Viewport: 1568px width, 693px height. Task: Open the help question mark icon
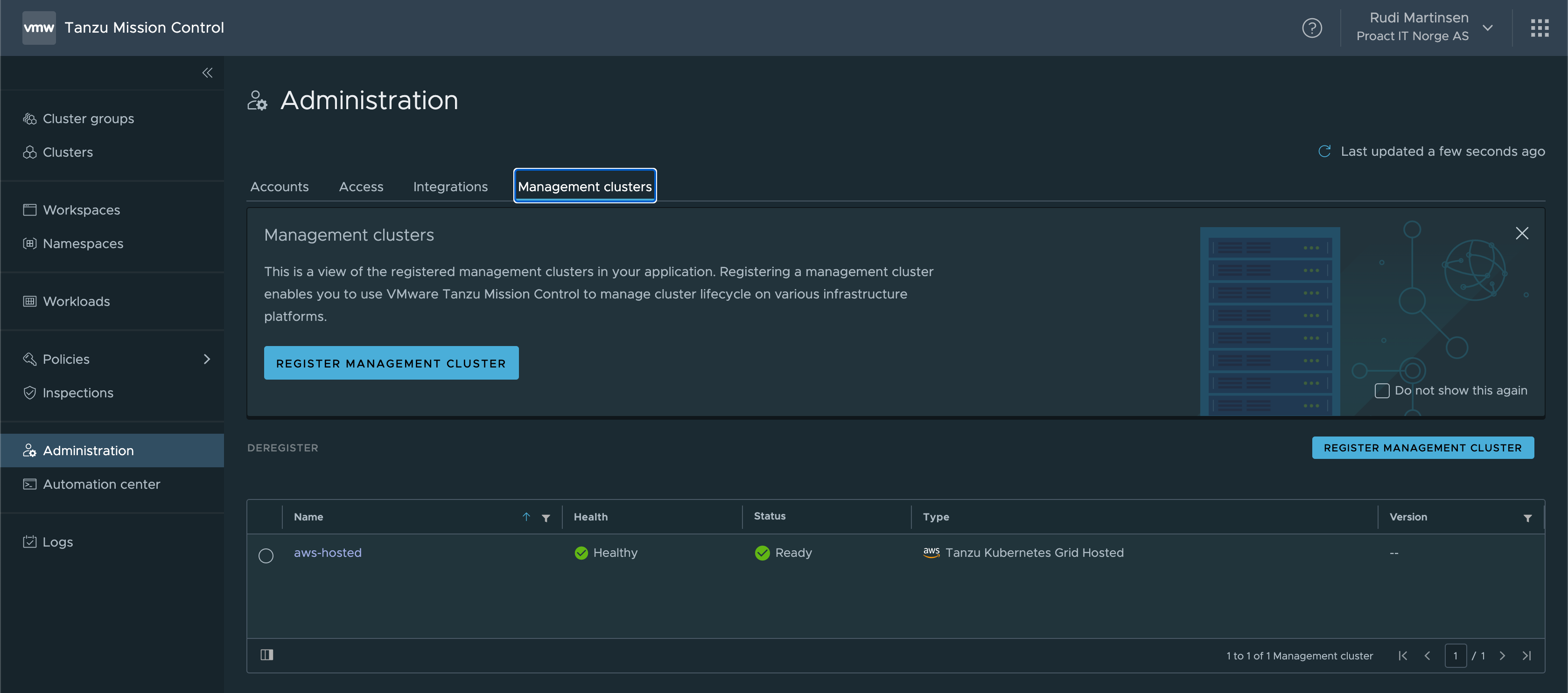[x=1312, y=28]
